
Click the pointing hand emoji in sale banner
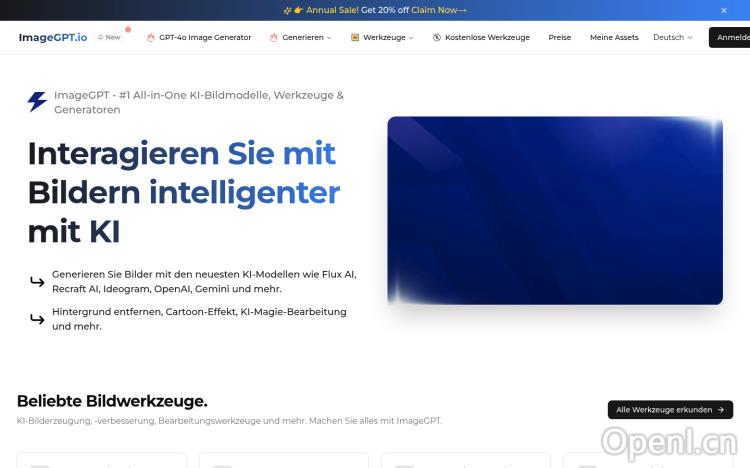pos(298,10)
